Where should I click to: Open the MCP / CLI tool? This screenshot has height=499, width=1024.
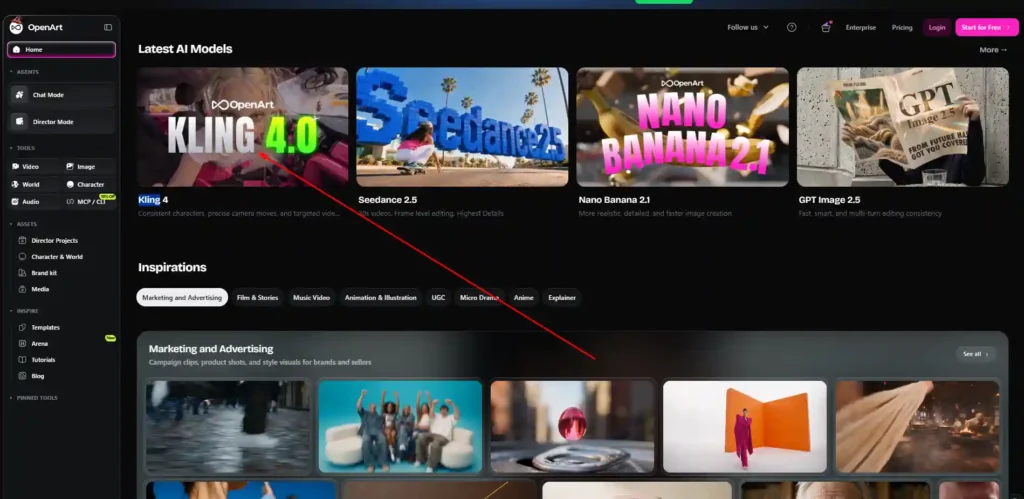(89, 202)
